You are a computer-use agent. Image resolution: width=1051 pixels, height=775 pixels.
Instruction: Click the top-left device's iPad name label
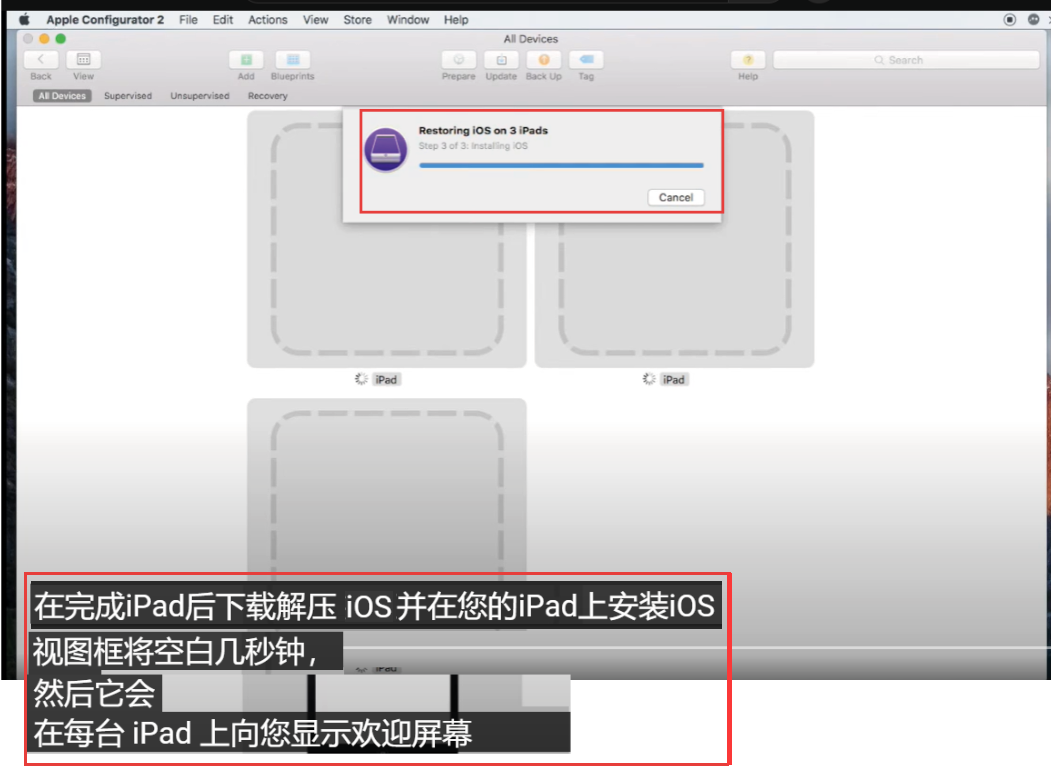[x=386, y=379]
